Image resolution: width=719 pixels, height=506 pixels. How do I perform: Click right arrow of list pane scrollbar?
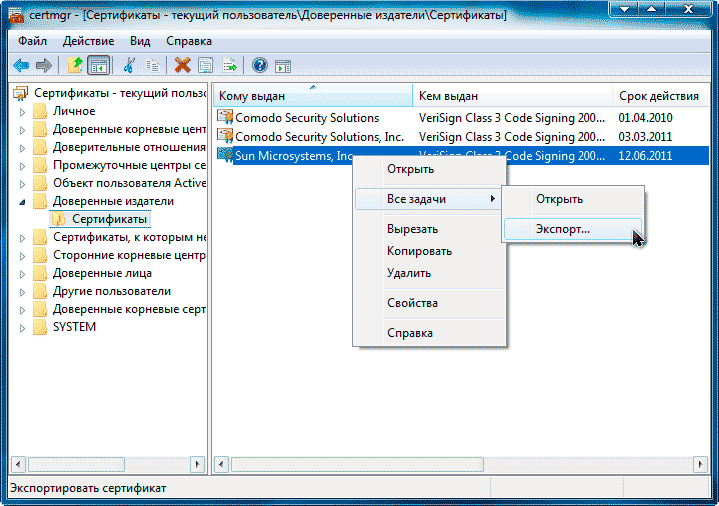click(x=700, y=464)
